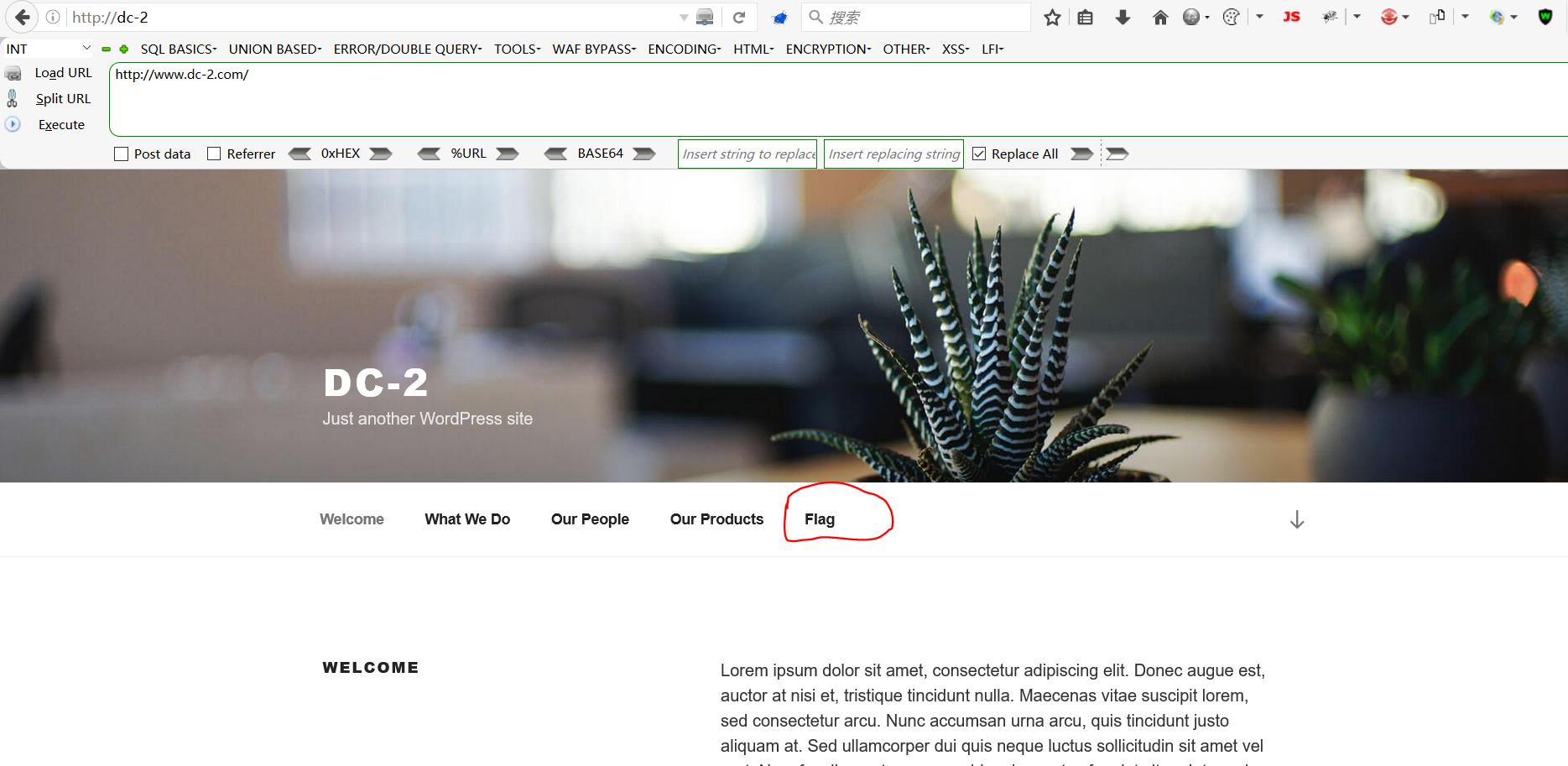This screenshot has height=766, width=1568.
Task: Click the browser home icon
Action: click(1160, 17)
